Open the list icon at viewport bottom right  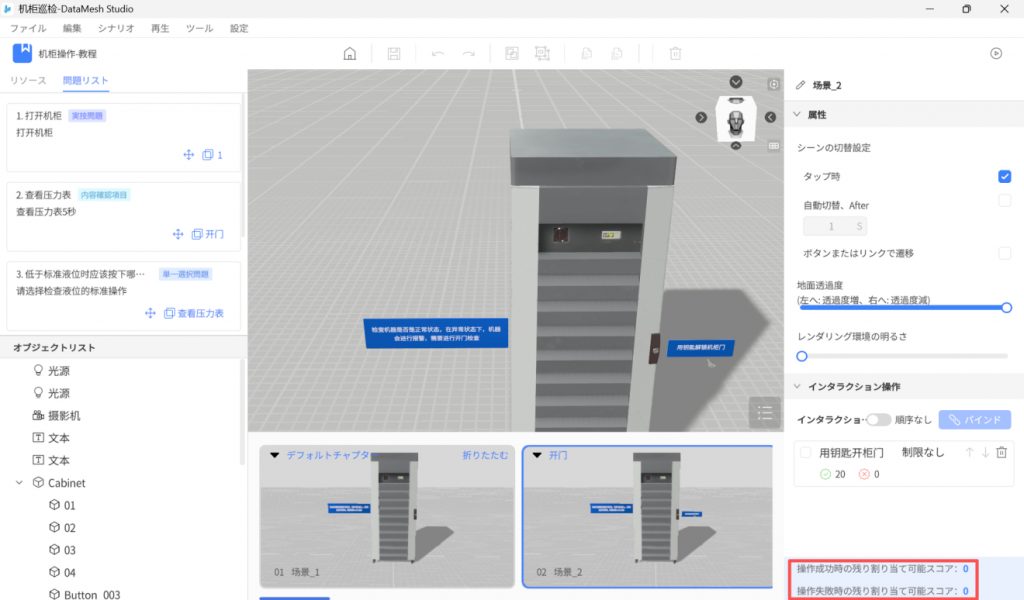click(765, 411)
